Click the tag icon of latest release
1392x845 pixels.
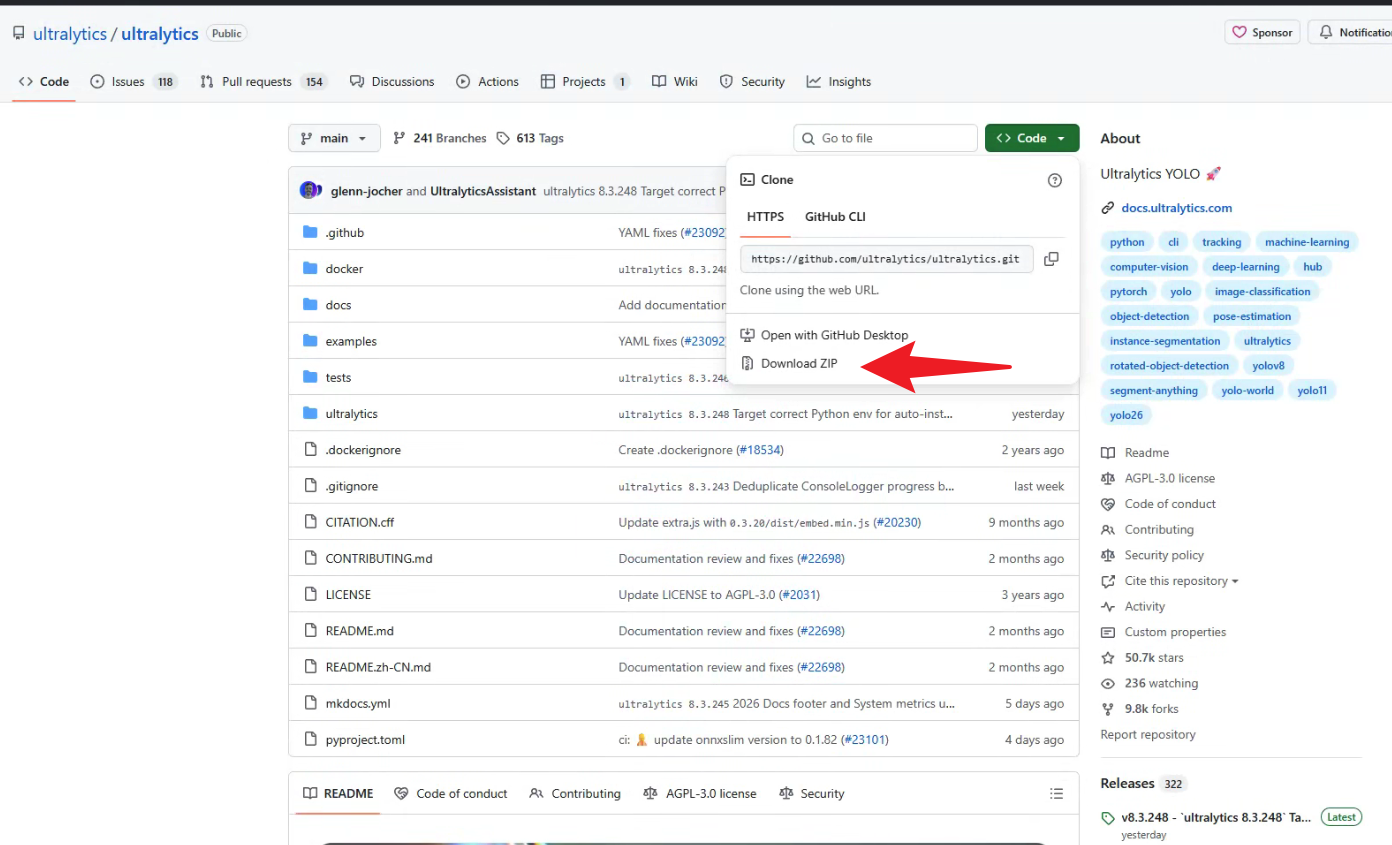coord(1108,817)
